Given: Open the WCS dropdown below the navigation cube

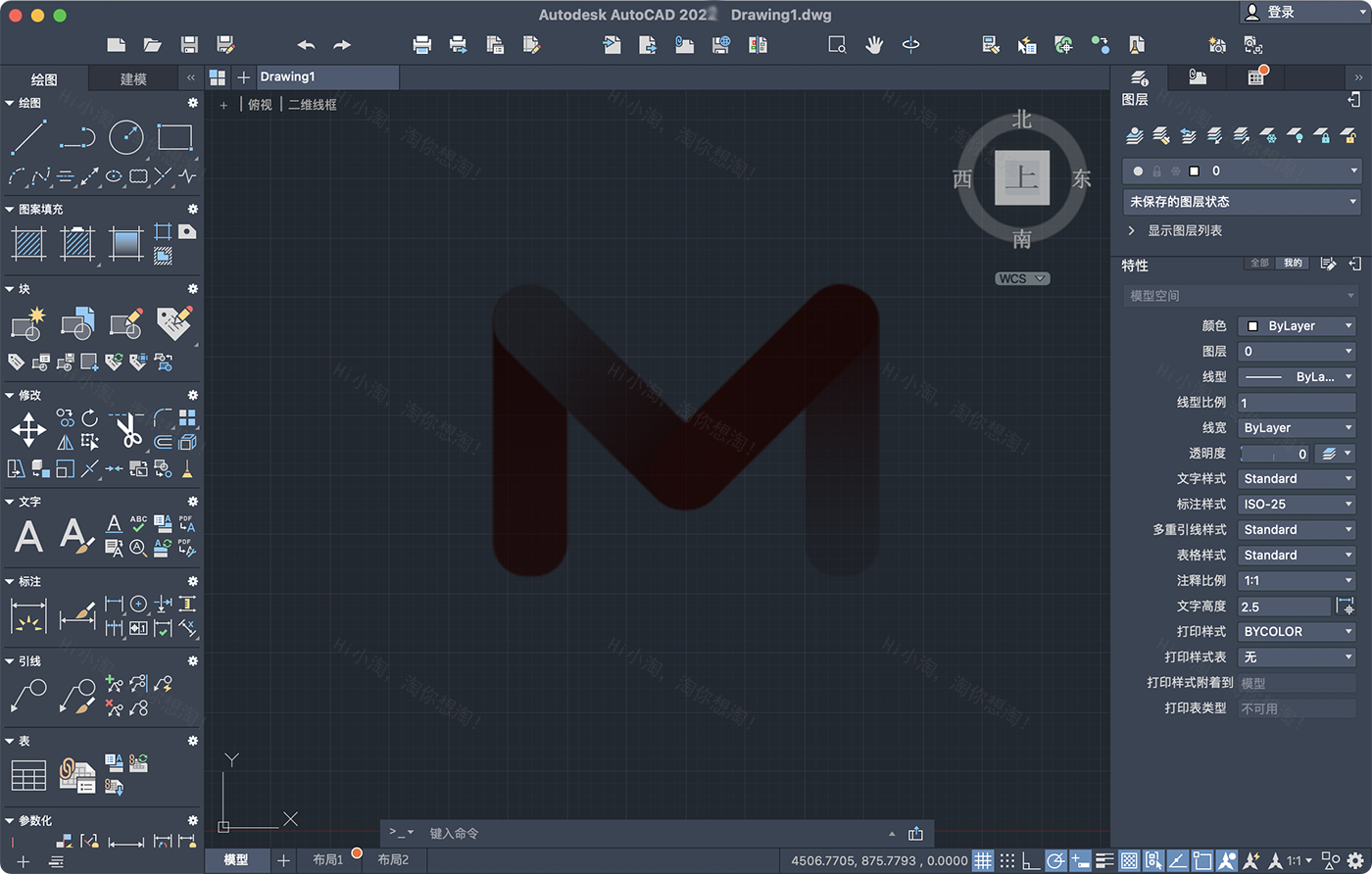Looking at the screenshot, I should (1022, 278).
